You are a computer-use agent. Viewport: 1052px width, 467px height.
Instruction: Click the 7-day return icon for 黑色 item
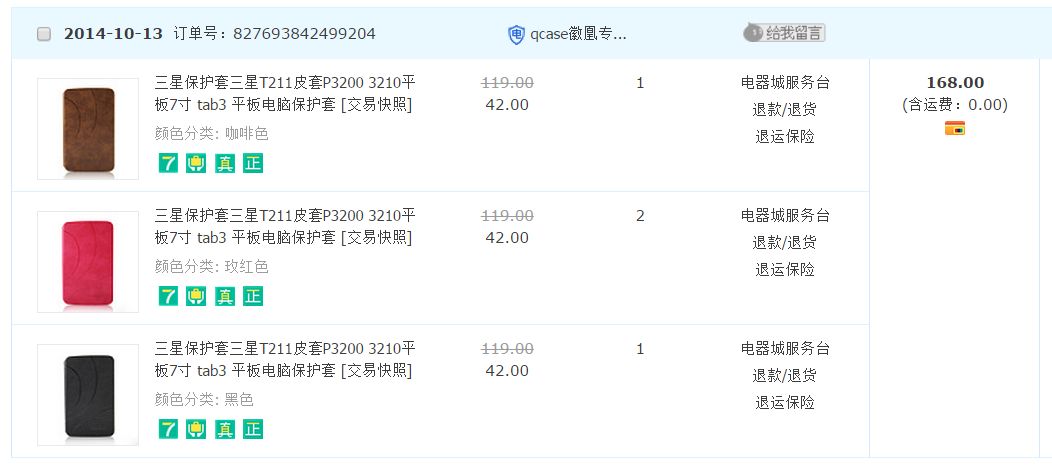point(168,429)
